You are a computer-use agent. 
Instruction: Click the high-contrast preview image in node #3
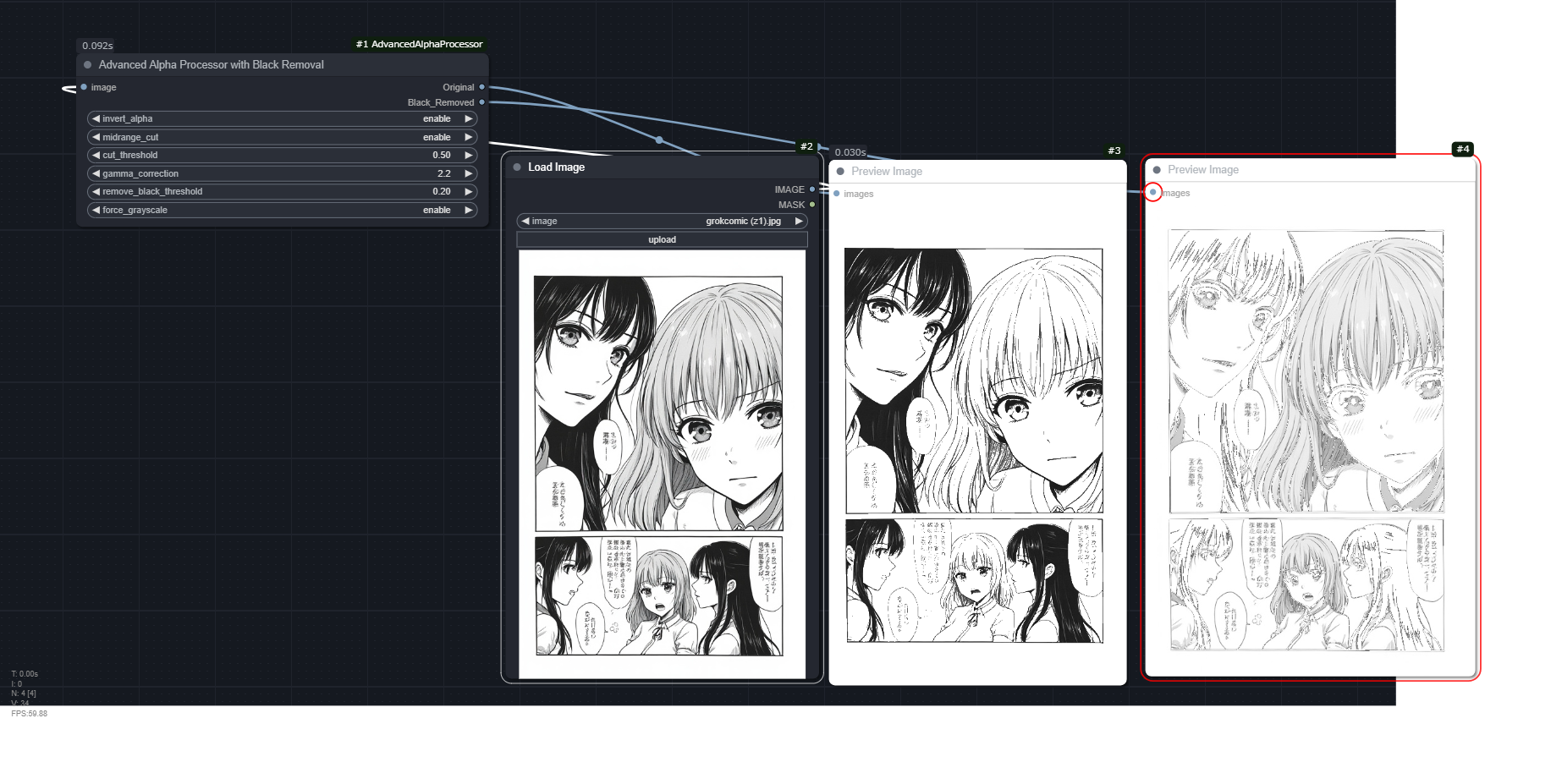coord(974,445)
